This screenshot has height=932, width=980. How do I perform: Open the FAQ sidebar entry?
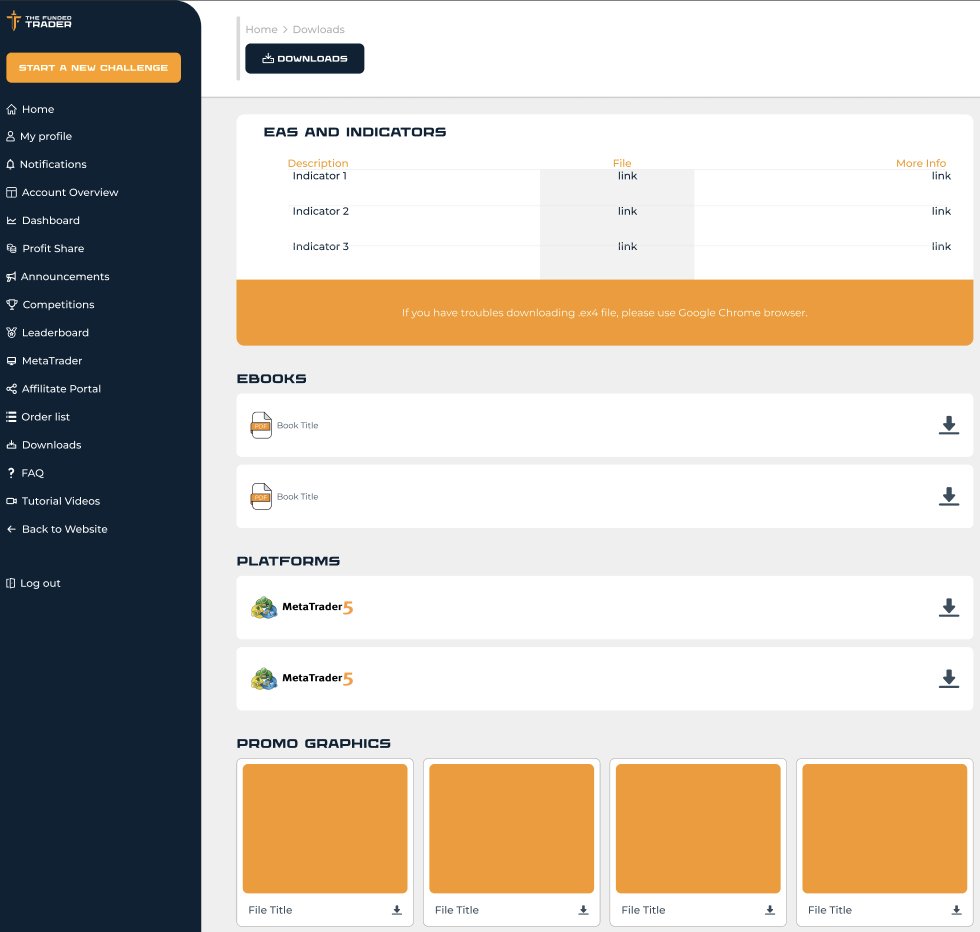pyautogui.click(x=26, y=473)
